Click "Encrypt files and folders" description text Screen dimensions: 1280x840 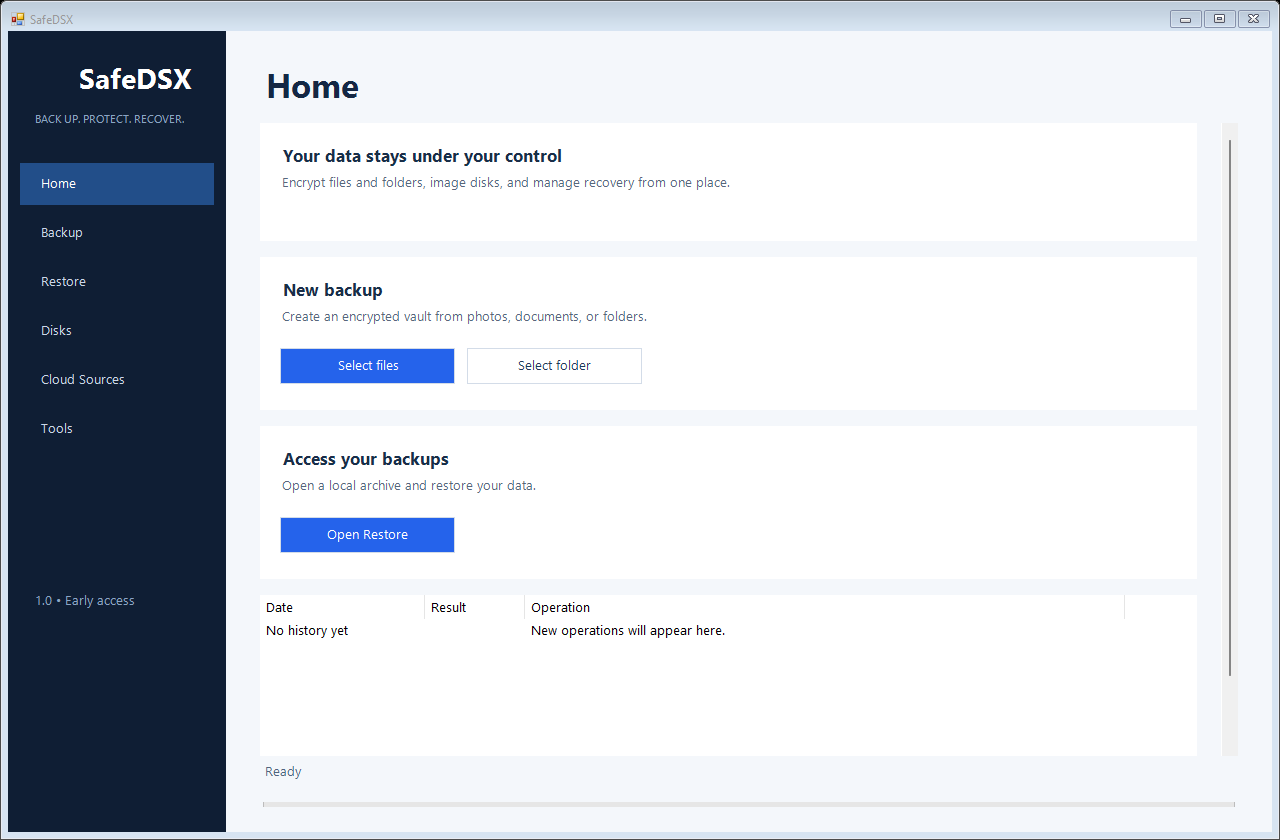[506, 183]
